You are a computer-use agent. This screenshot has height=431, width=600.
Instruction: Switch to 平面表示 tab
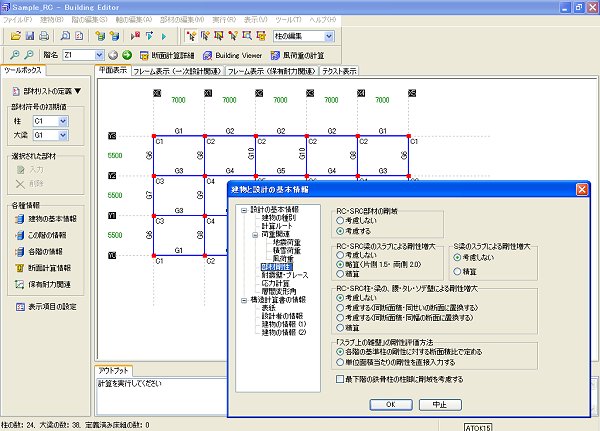pyautogui.click(x=112, y=70)
